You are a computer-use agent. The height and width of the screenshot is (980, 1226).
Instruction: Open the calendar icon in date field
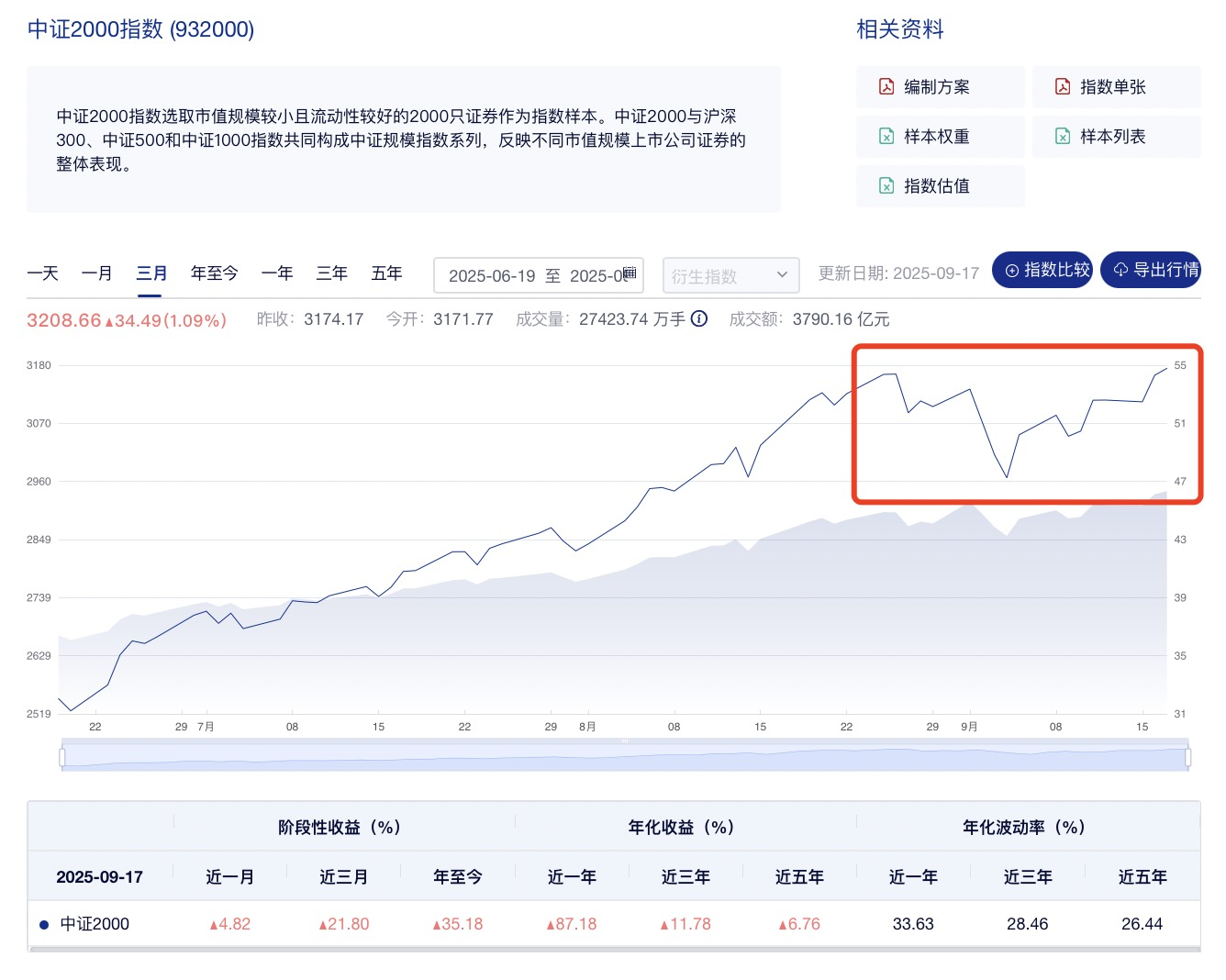630,273
